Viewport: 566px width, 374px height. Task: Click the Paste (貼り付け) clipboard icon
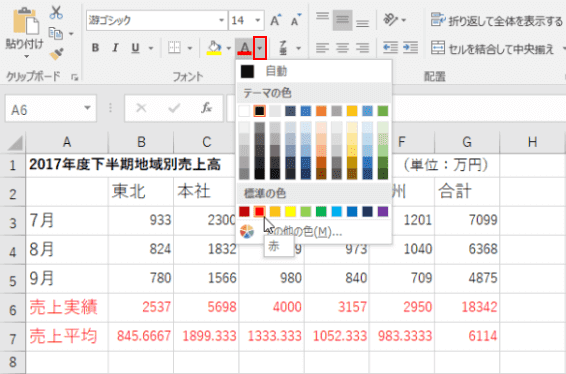click(x=26, y=21)
